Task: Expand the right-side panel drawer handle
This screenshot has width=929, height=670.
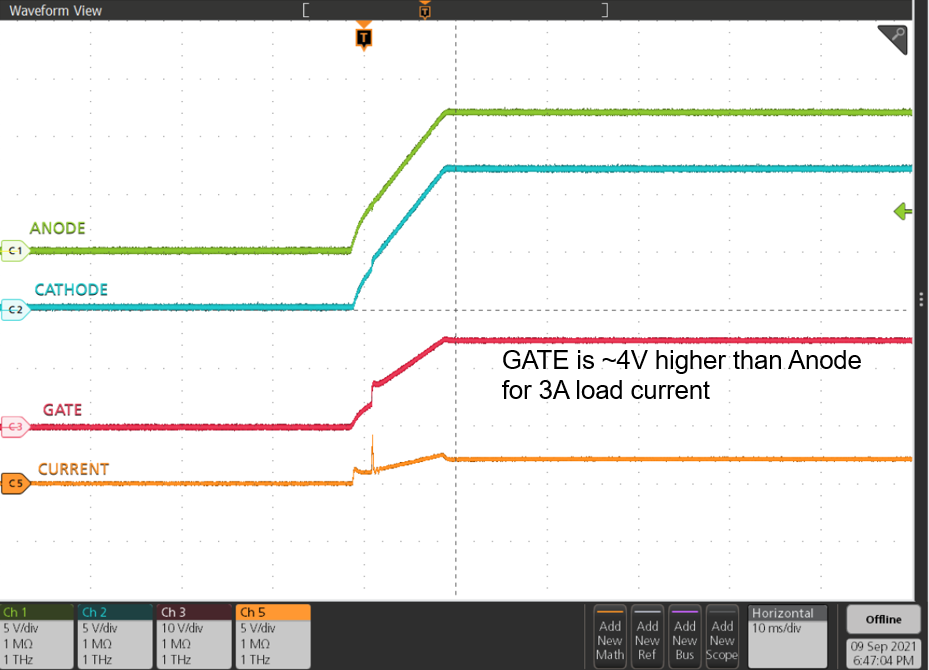Action: 921,296
